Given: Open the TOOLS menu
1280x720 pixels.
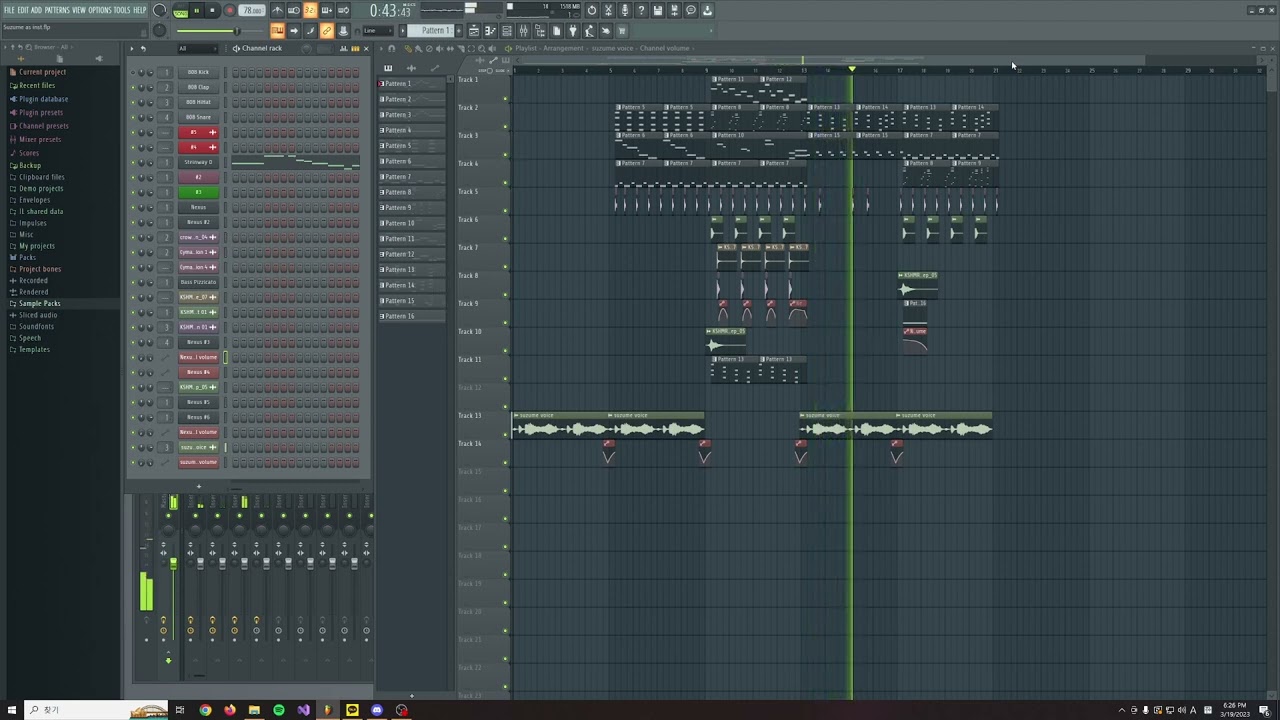Looking at the screenshot, I should [x=122, y=10].
